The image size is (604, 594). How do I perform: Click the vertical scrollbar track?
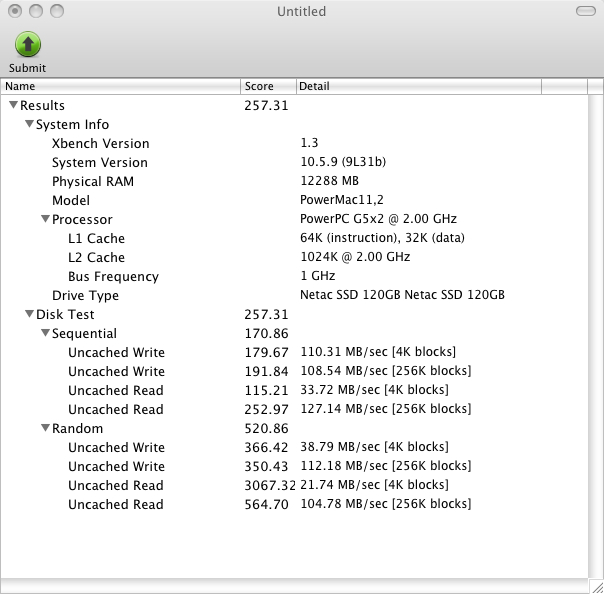[596, 336]
